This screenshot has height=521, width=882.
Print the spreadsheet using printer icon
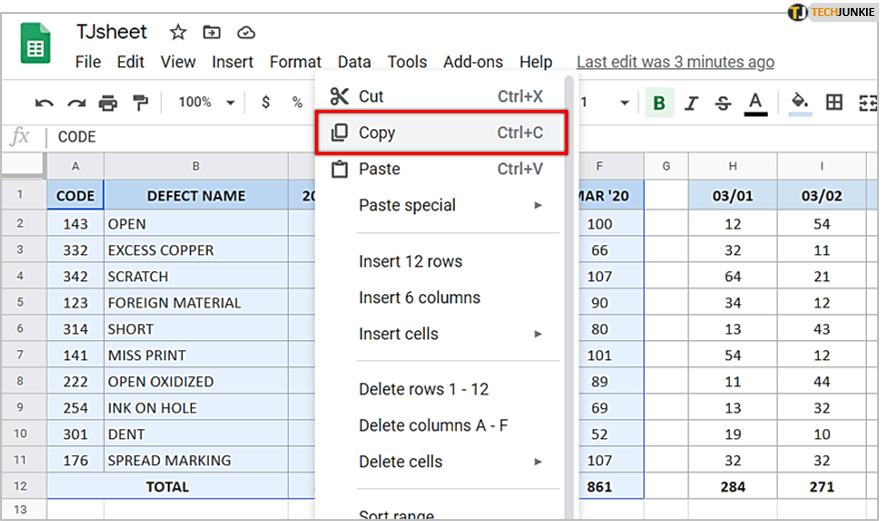coord(108,102)
